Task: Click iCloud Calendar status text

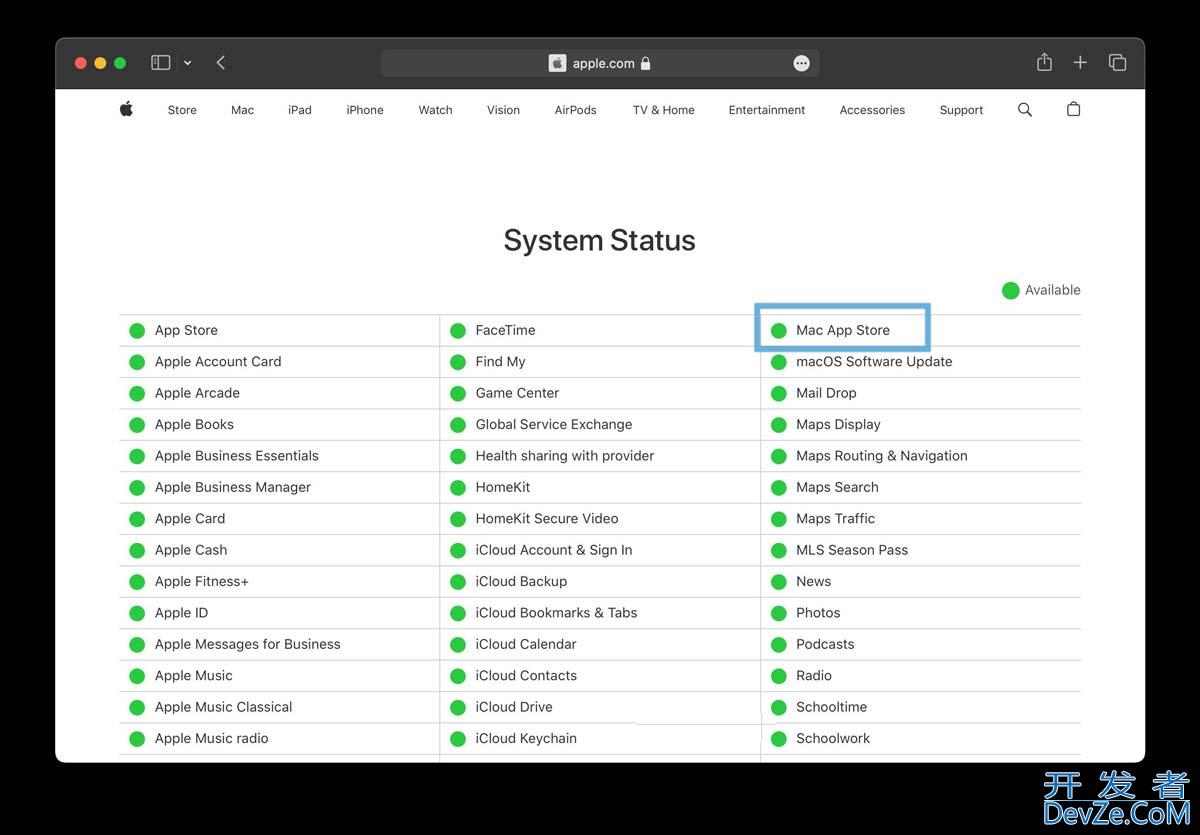Action: (x=526, y=644)
